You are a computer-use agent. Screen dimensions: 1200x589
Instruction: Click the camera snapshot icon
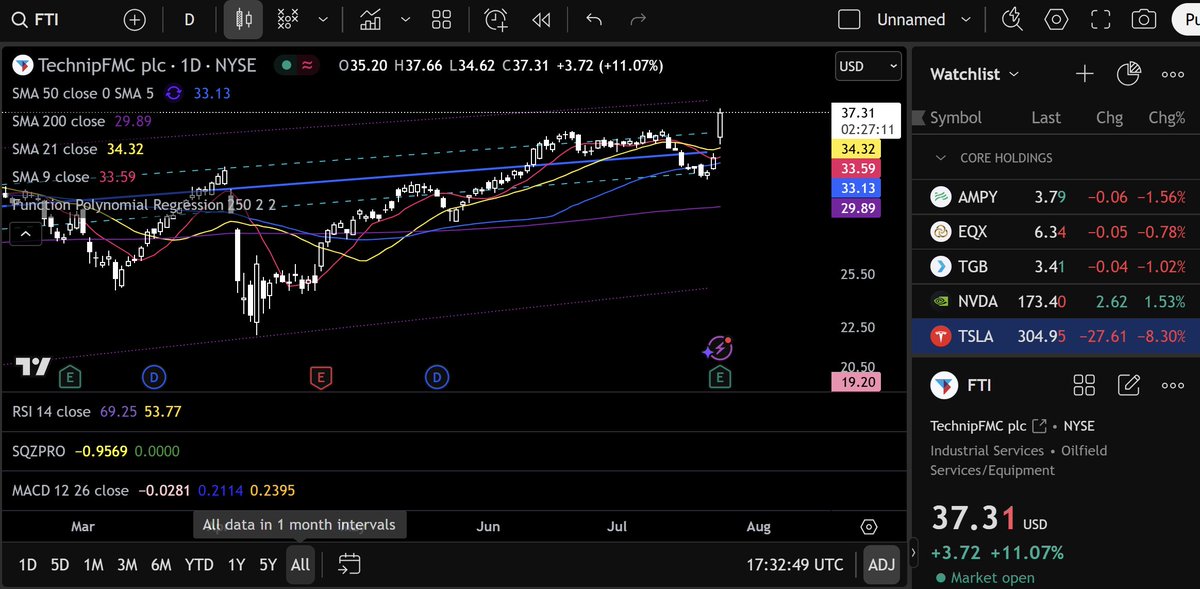1143,19
